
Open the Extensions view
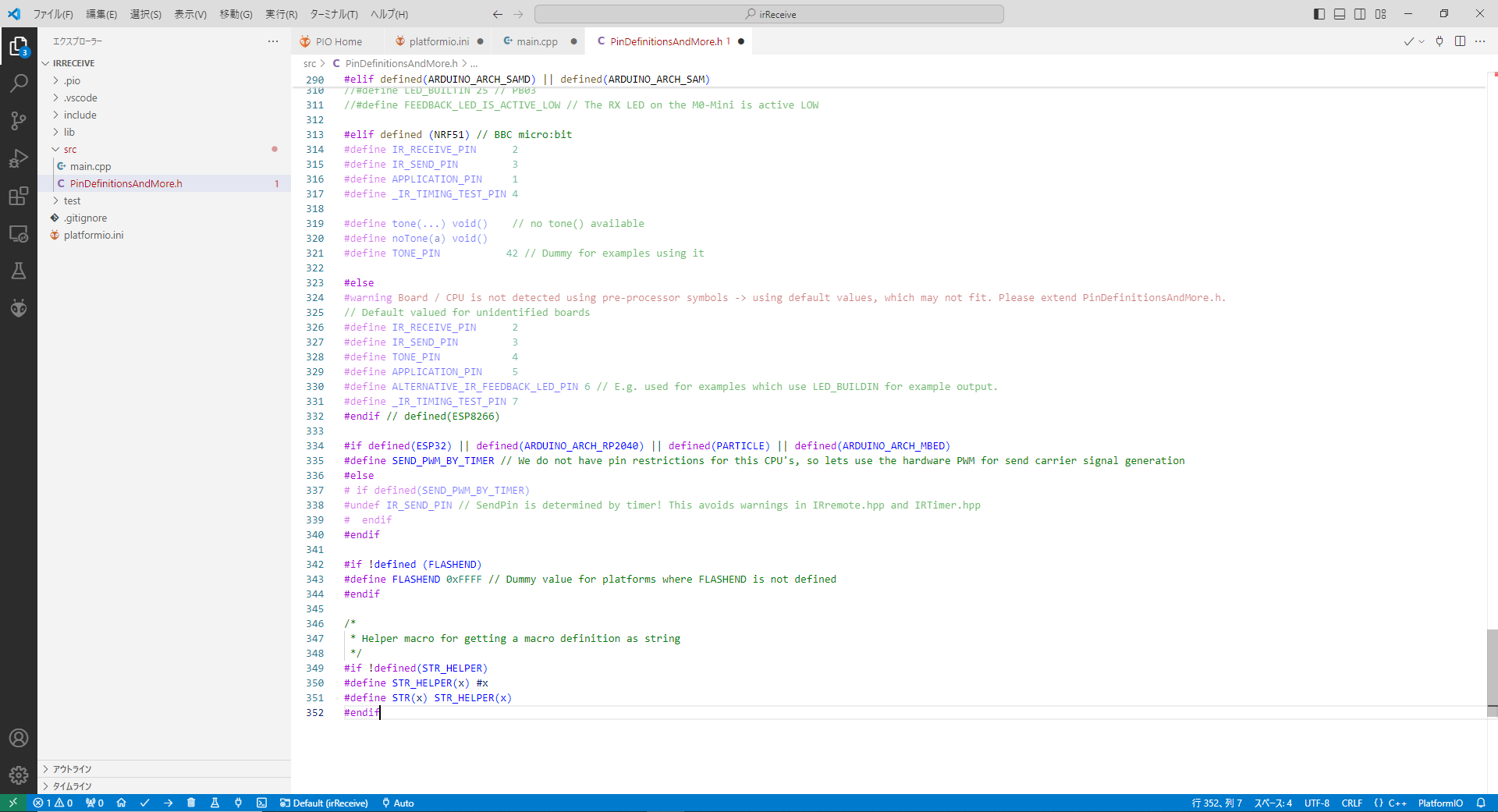[19, 196]
